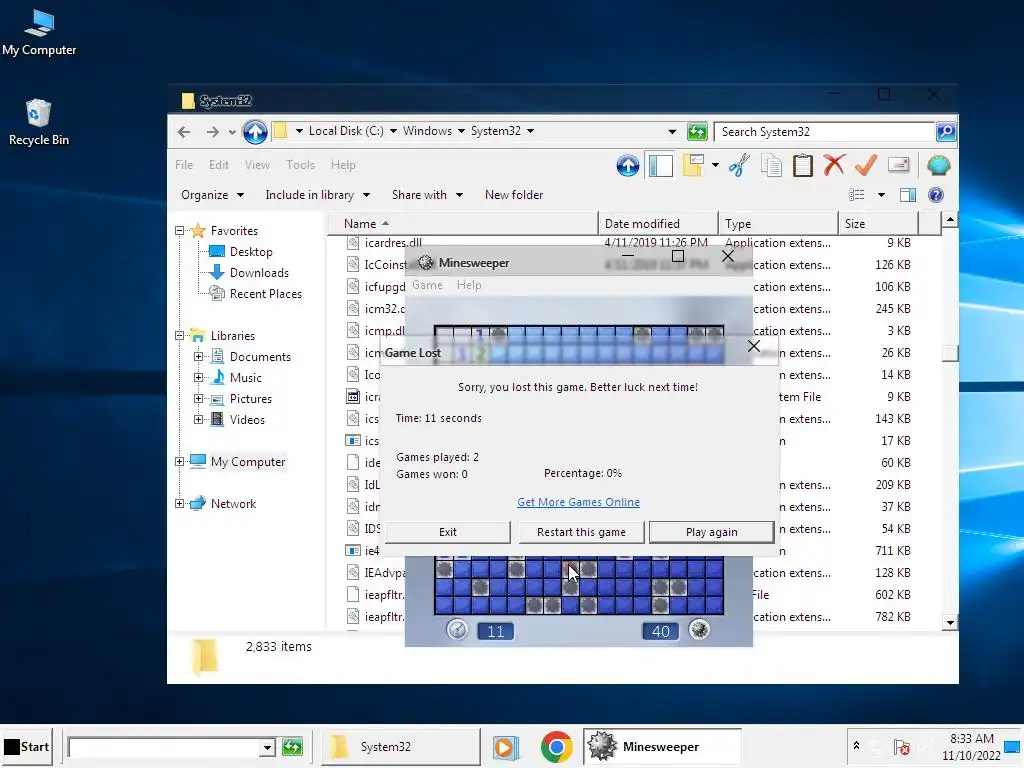Open the address bar history dropdown
The height and width of the screenshot is (768, 1024).
click(x=672, y=131)
